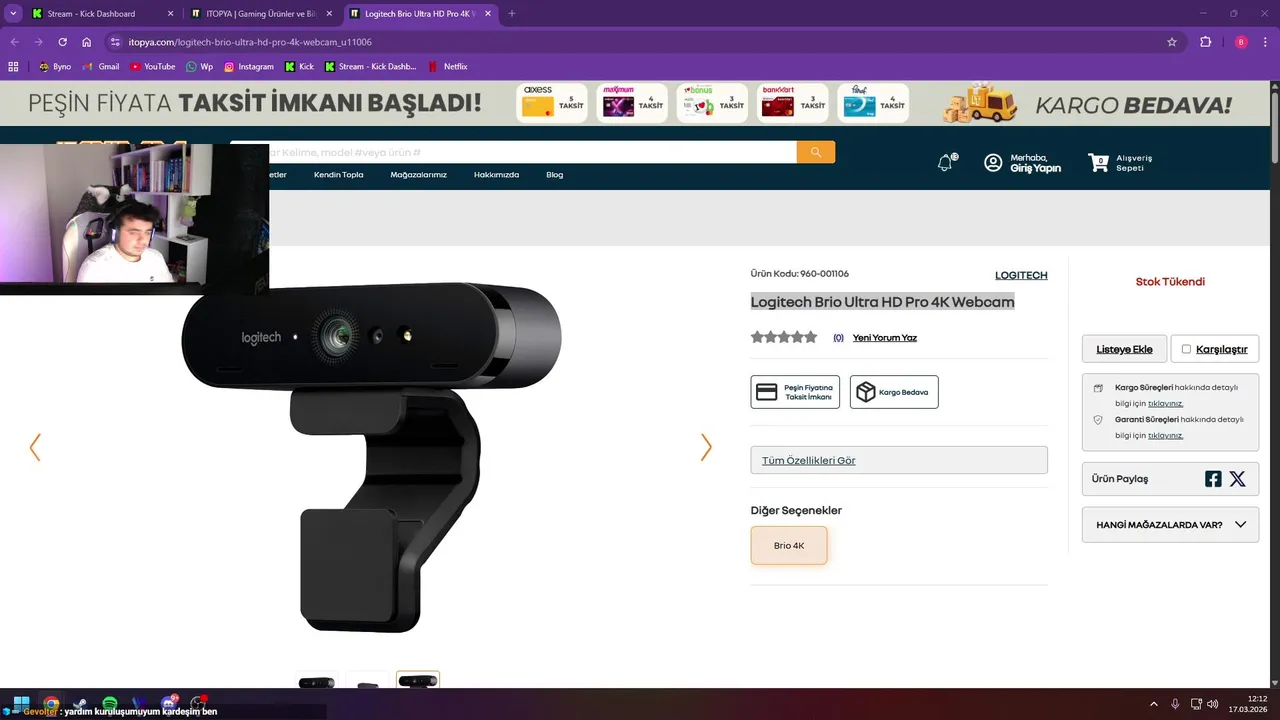The image size is (1280, 720).
Task: Open the notifications bell icon
Action: tap(945, 163)
